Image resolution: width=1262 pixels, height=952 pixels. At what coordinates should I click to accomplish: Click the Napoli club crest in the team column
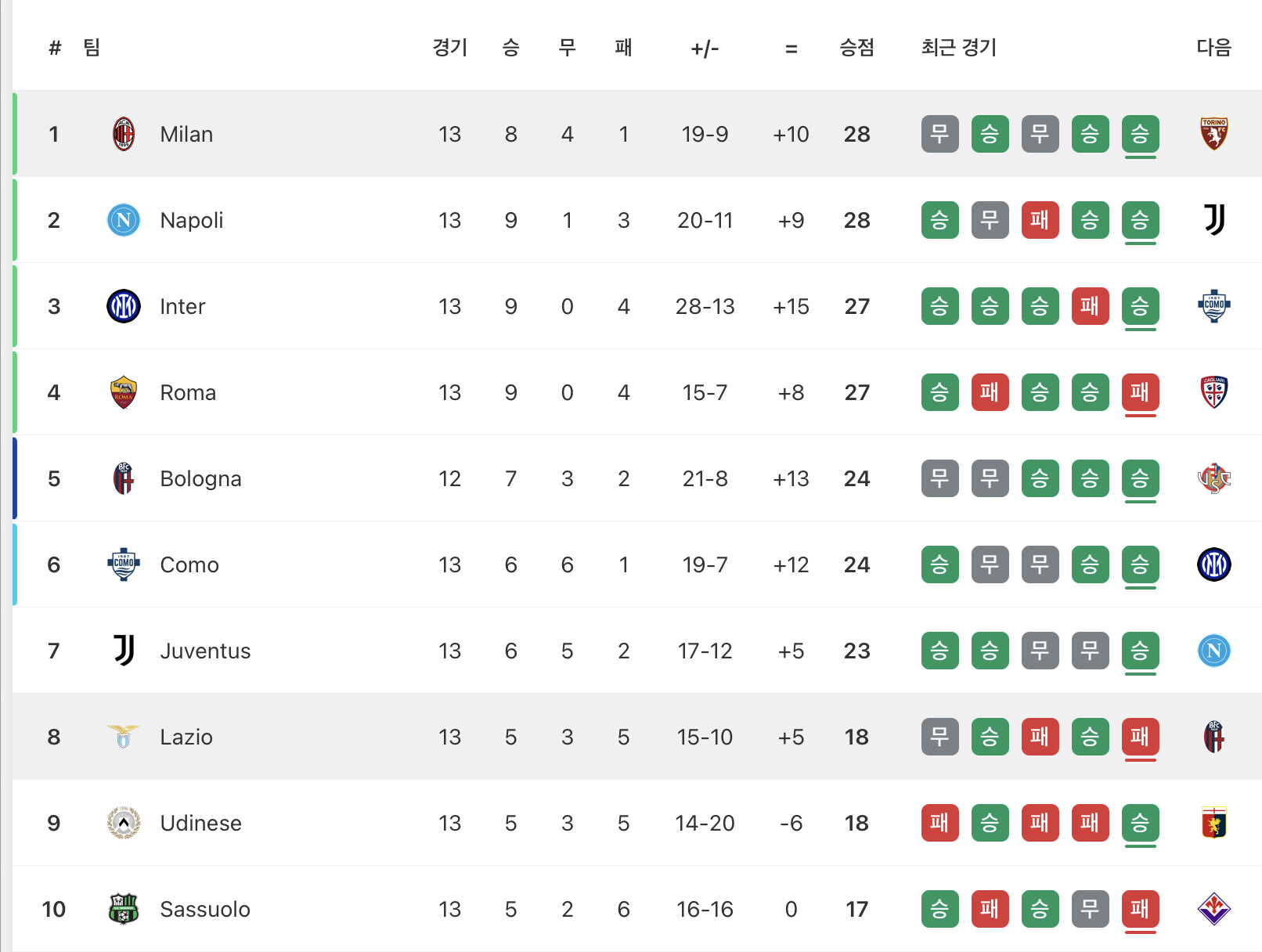click(124, 220)
